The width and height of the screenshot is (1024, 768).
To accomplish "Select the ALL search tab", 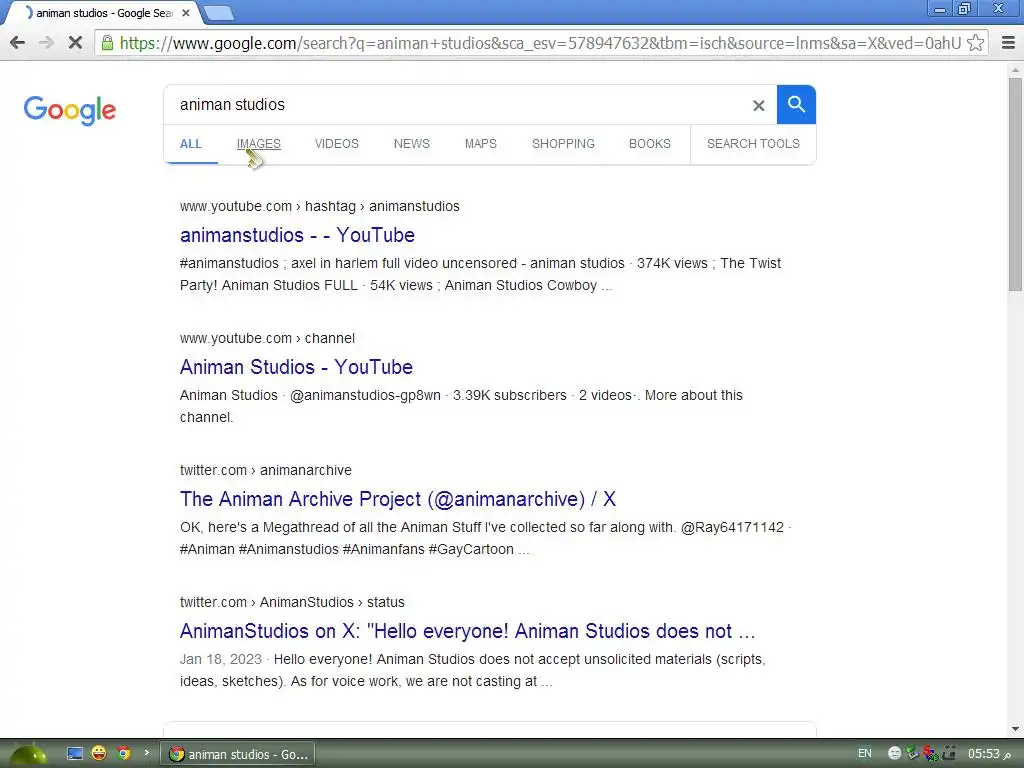I will [191, 144].
